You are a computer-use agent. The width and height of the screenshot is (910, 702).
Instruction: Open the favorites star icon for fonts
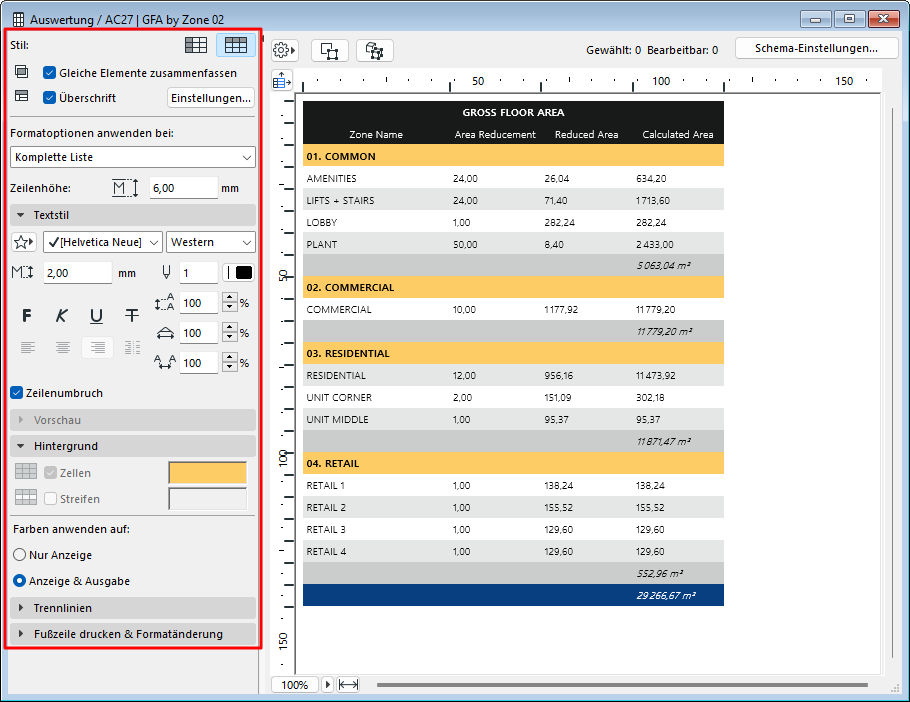[x=23, y=242]
